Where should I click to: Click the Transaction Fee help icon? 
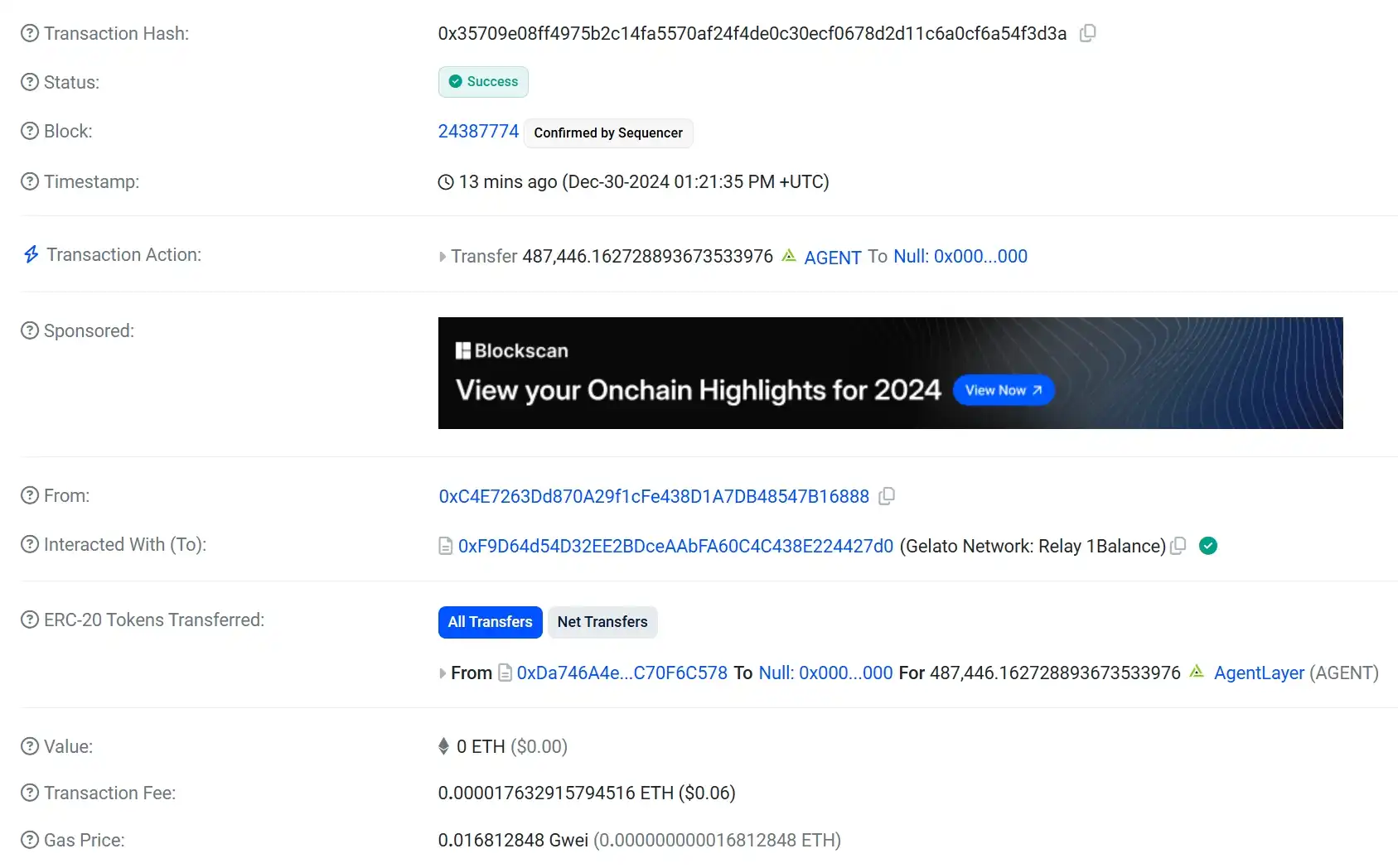click(x=30, y=793)
